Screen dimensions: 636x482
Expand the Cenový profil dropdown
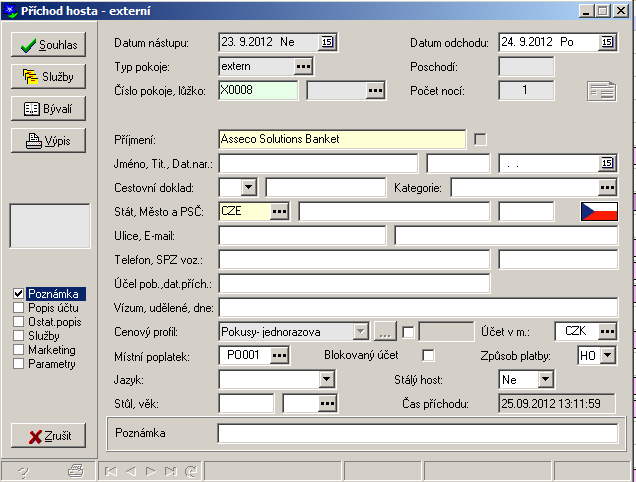coord(360,332)
